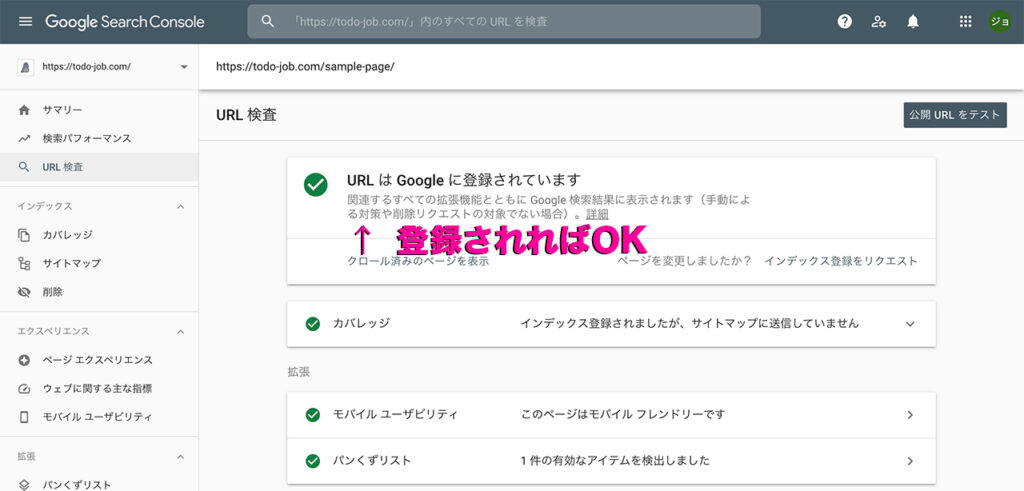This screenshot has height=491, width=1024.
Task: Open カバレッジ in the sidebar
Action: click(x=99, y=235)
